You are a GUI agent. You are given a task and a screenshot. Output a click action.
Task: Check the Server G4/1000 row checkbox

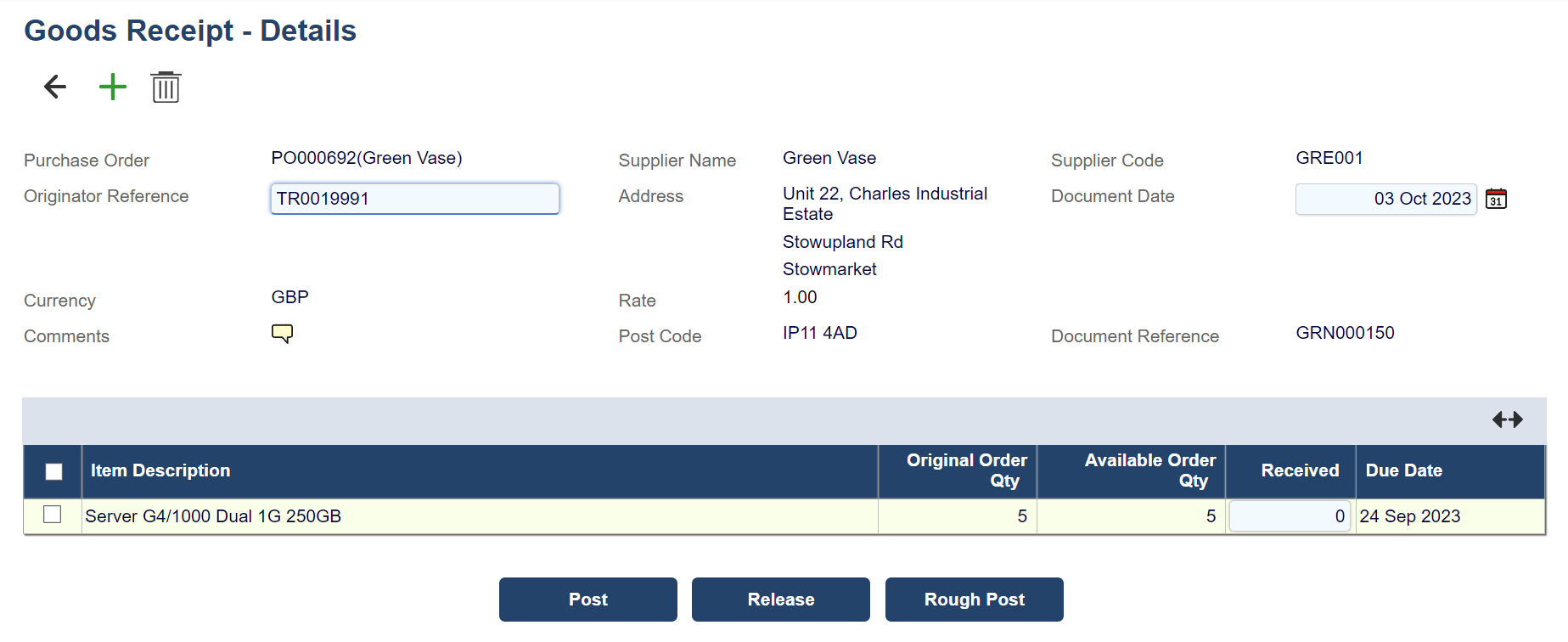53,515
